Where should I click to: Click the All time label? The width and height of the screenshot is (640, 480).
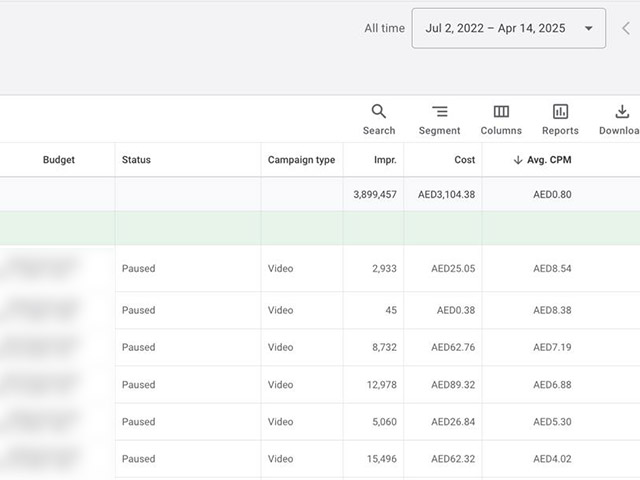384,28
